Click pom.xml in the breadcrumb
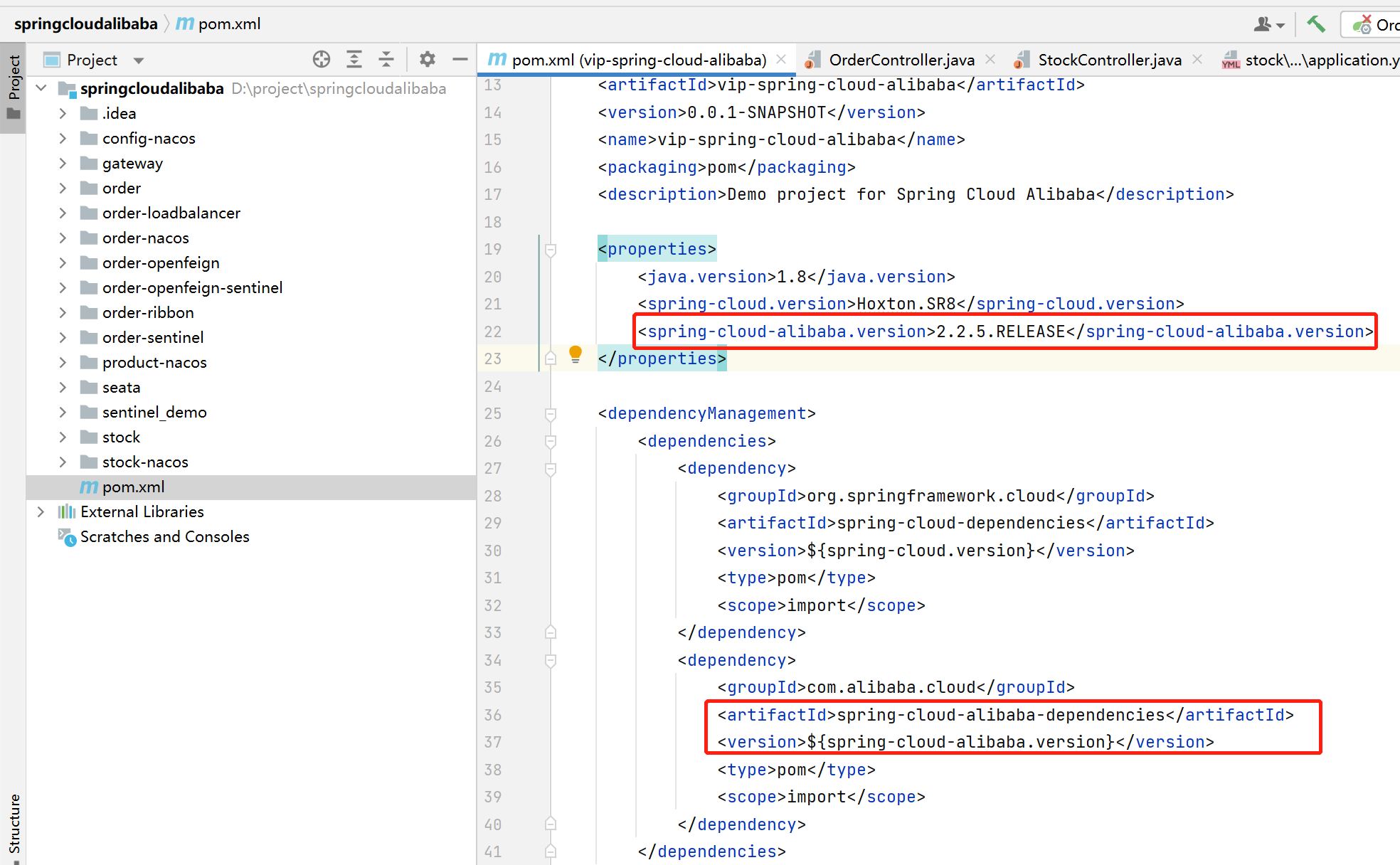 pos(229,23)
